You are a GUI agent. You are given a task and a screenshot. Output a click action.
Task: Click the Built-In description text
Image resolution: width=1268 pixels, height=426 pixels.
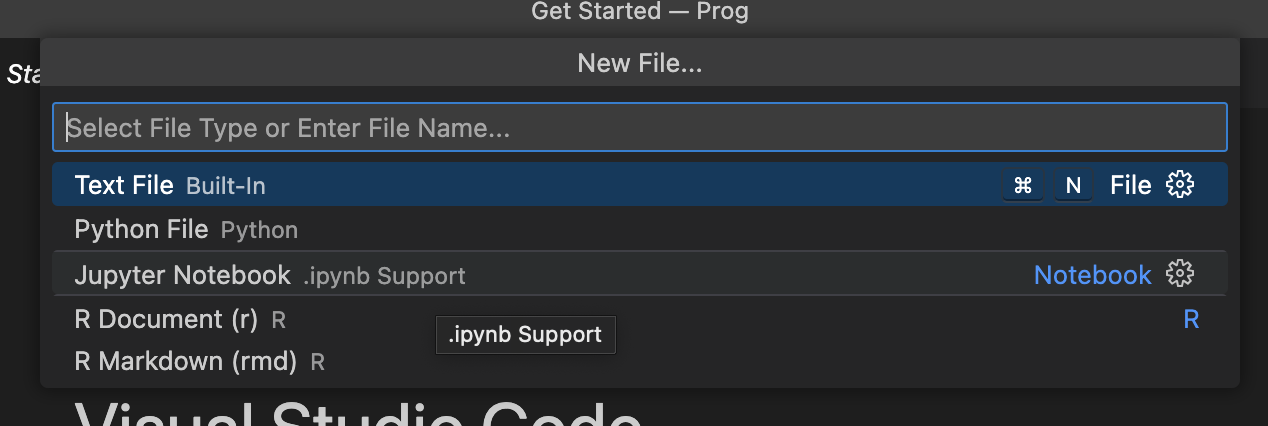[226, 186]
